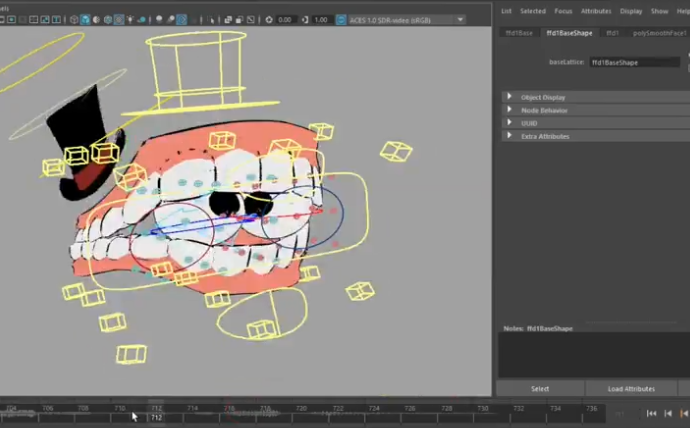Switch to the polySmoothFace1 tab

pos(659,33)
